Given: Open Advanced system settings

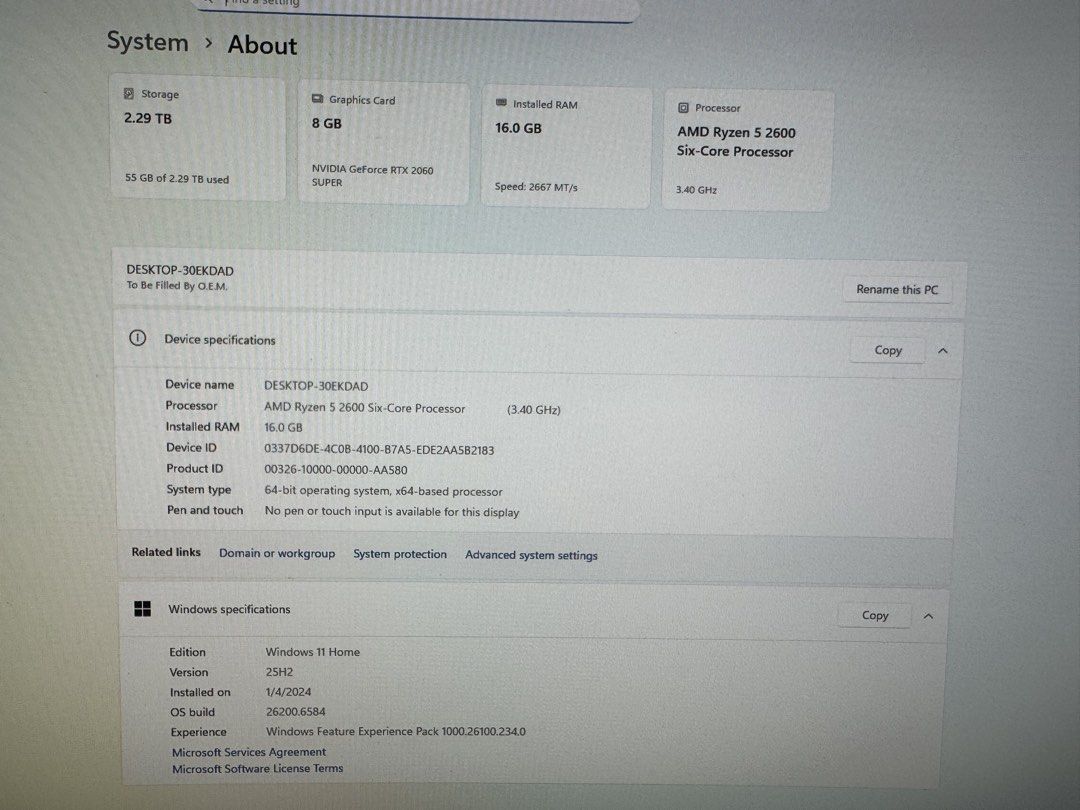Looking at the screenshot, I should point(531,555).
